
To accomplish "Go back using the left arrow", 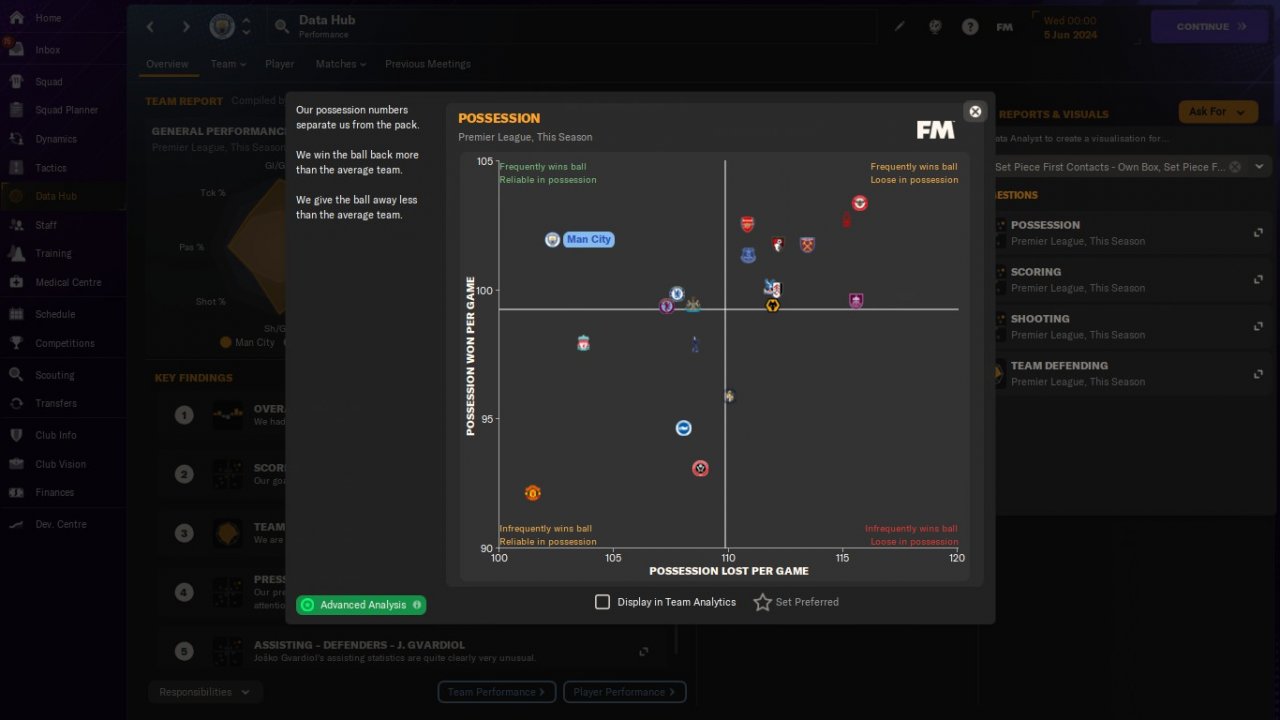I will click(x=150, y=27).
